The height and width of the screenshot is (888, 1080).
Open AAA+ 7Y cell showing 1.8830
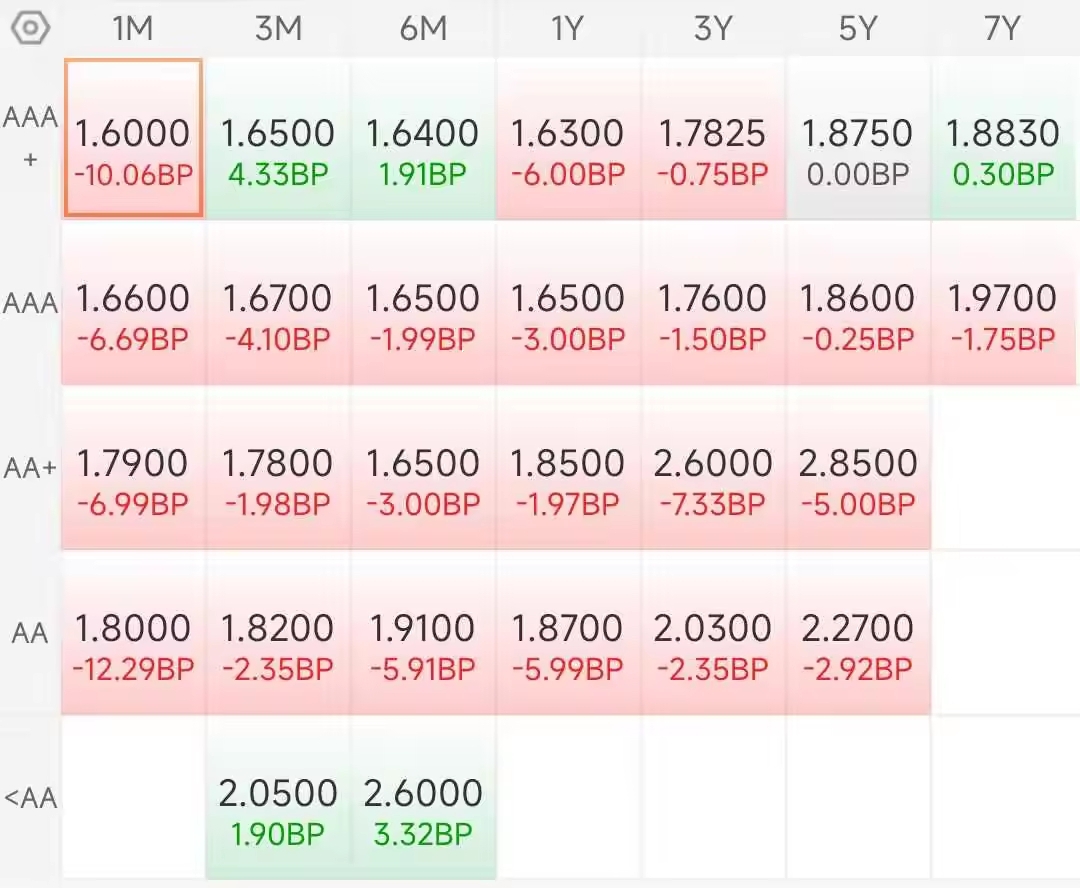tap(1003, 138)
